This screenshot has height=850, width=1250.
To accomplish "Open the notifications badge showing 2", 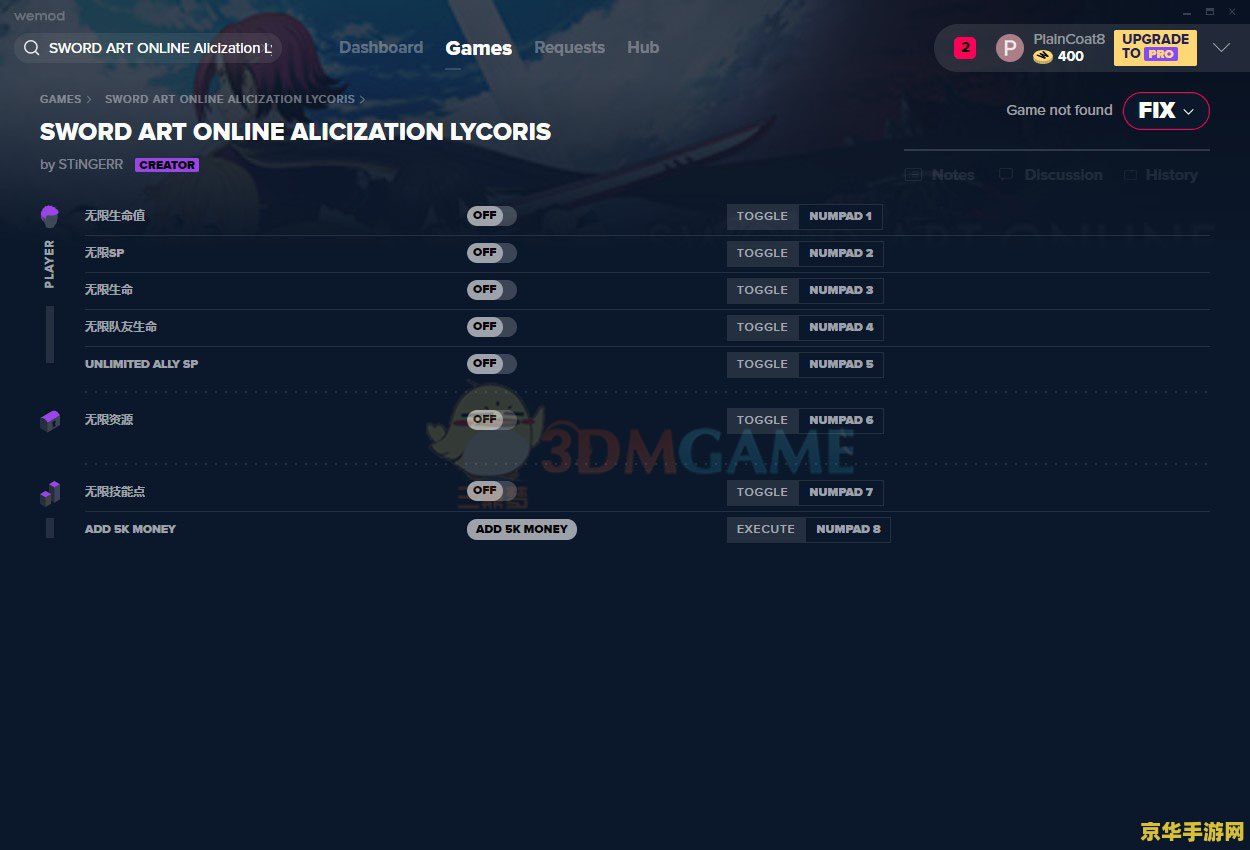I will pos(965,47).
